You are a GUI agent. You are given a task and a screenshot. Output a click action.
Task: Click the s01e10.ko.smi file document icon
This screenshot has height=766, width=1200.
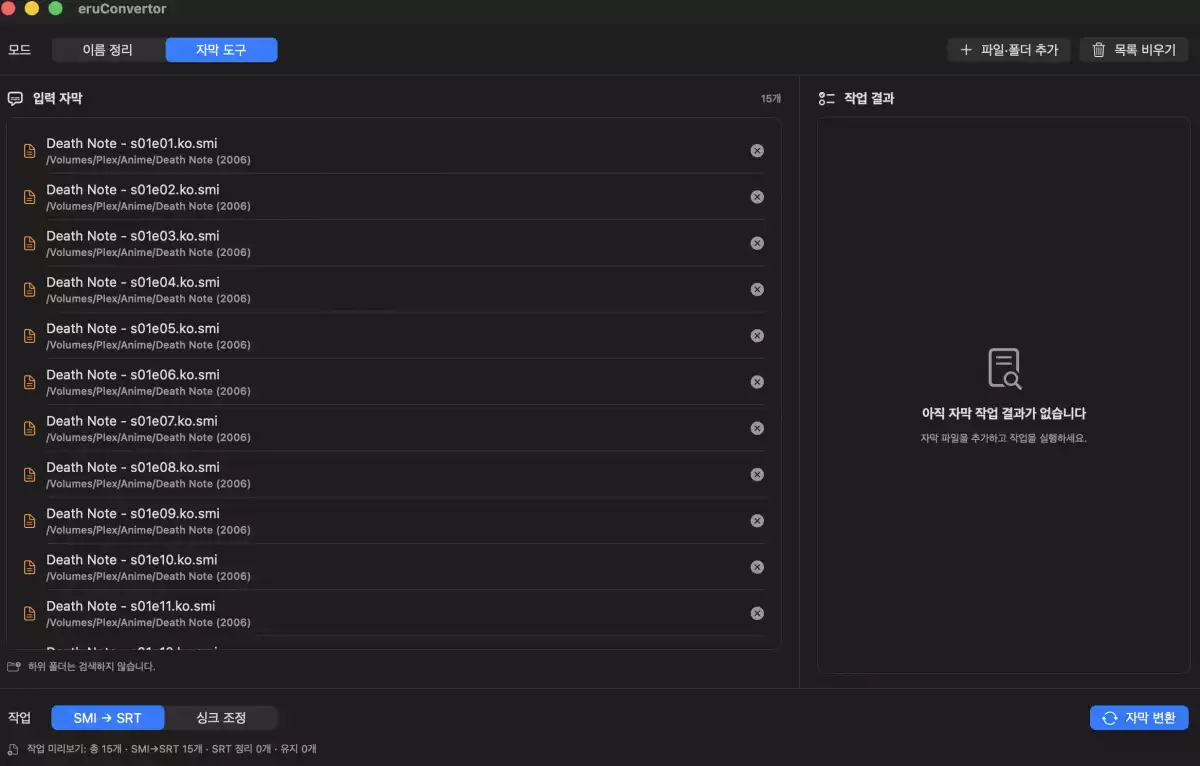click(30, 567)
